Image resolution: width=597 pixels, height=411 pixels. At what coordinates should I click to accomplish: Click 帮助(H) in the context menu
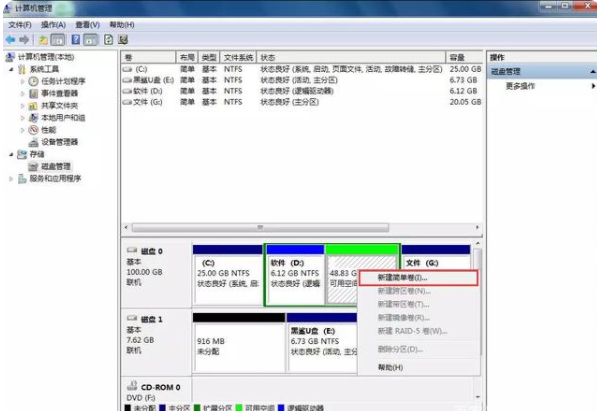pos(391,368)
